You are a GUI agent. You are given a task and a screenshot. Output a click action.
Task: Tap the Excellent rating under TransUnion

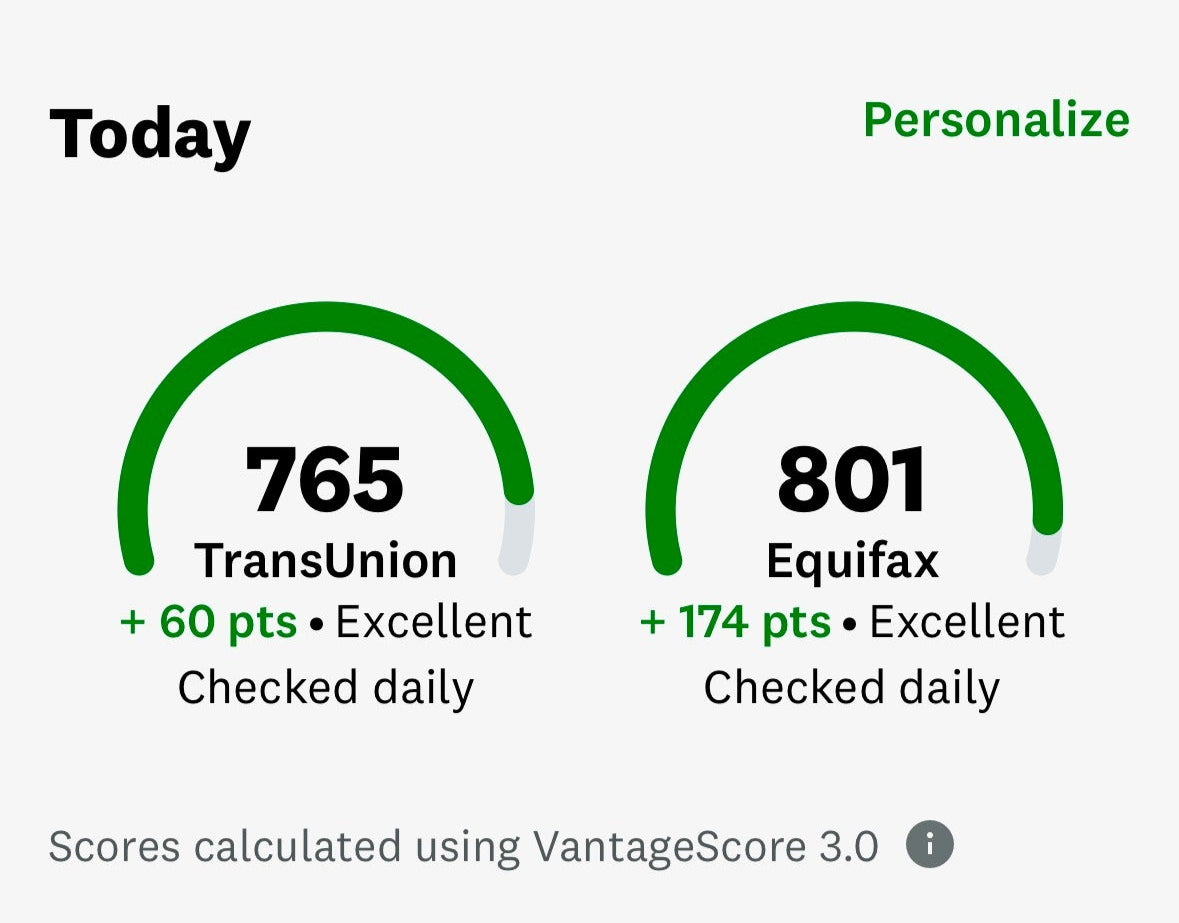433,622
